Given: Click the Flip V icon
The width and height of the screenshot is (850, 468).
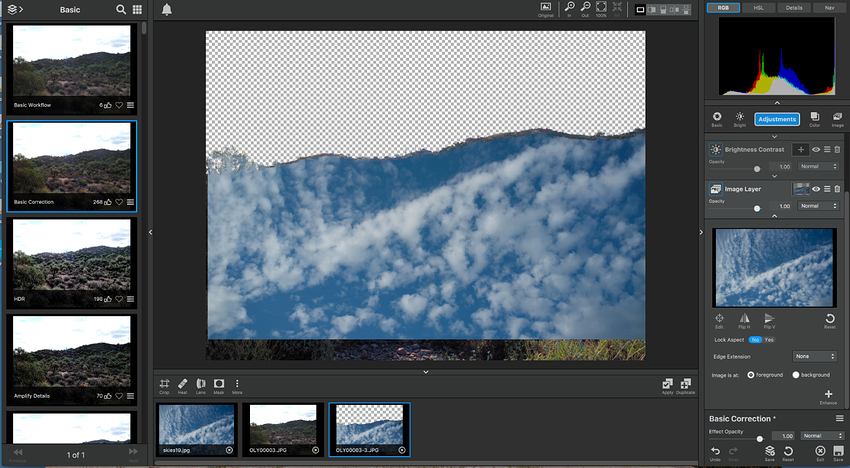Looking at the screenshot, I should click(768, 318).
